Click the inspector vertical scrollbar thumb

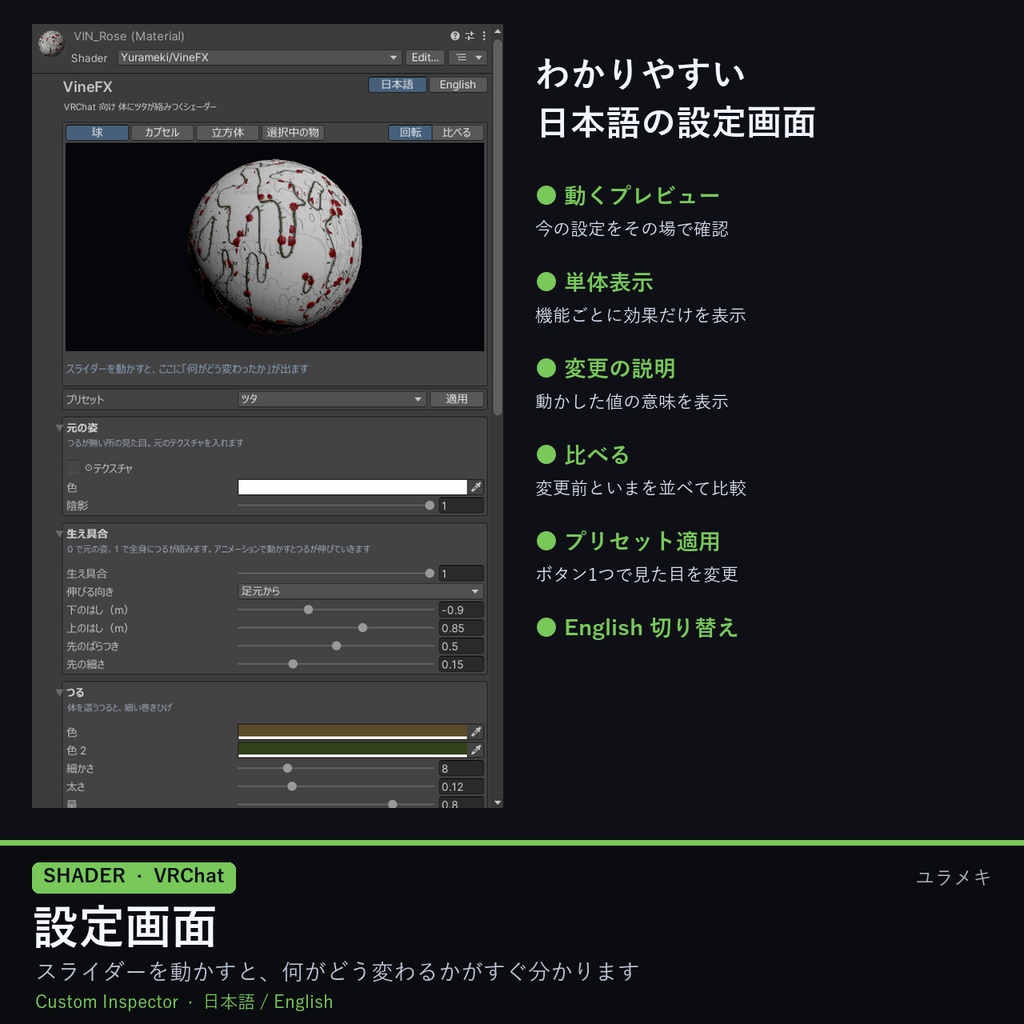click(498, 227)
